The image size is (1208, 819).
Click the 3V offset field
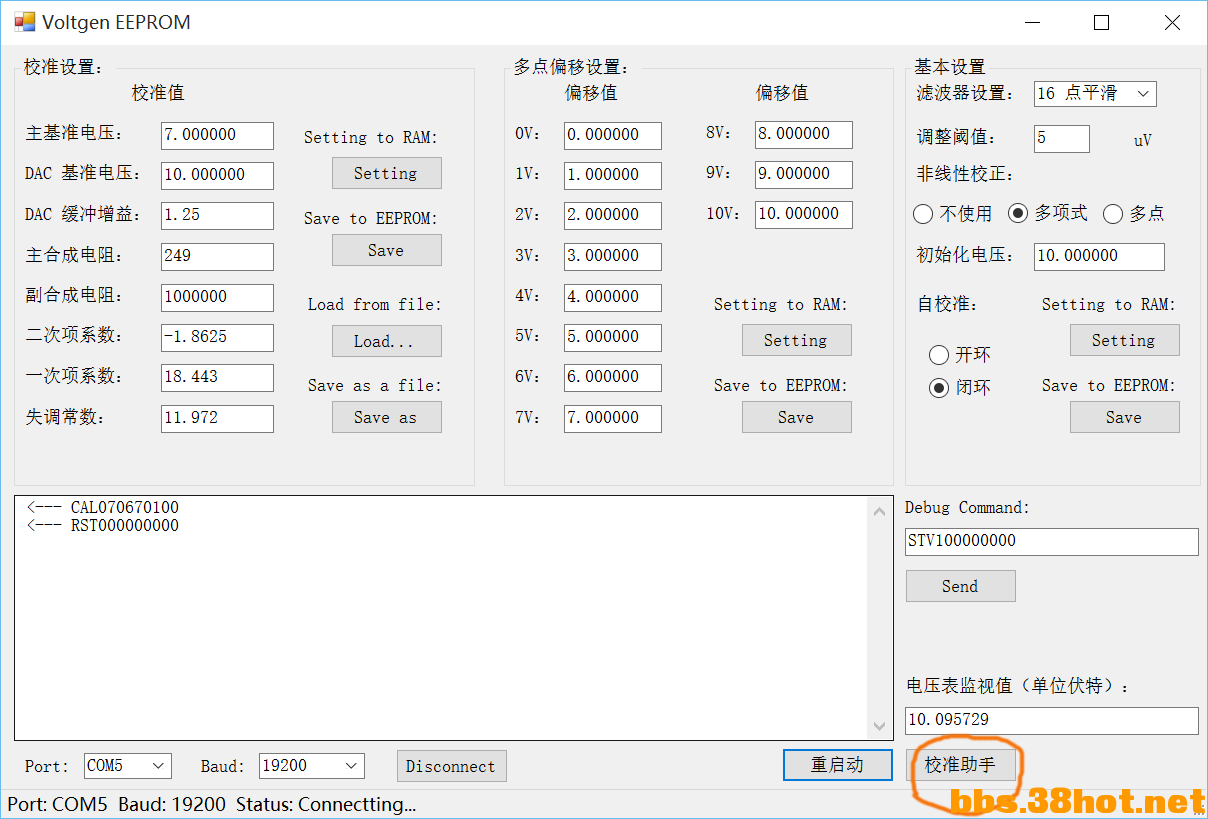(x=613, y=256)
